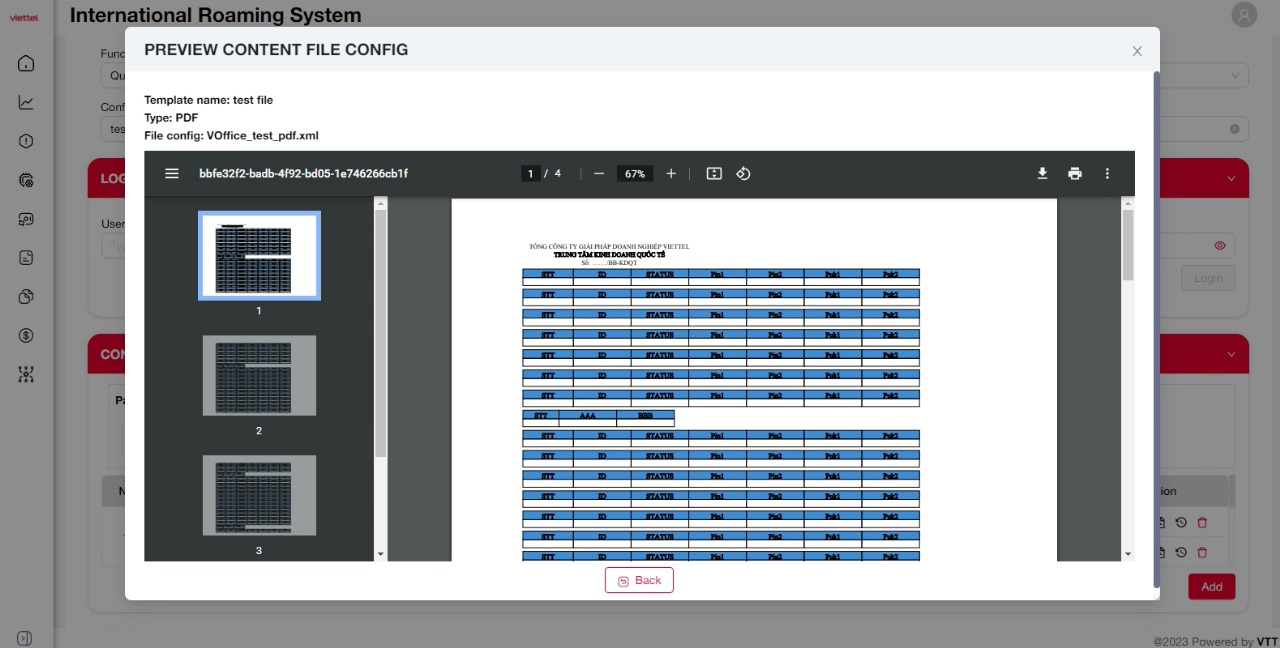Open the user profile avatar
The height and width of the screenshot is (648, 1280).
coord(1244,15)
